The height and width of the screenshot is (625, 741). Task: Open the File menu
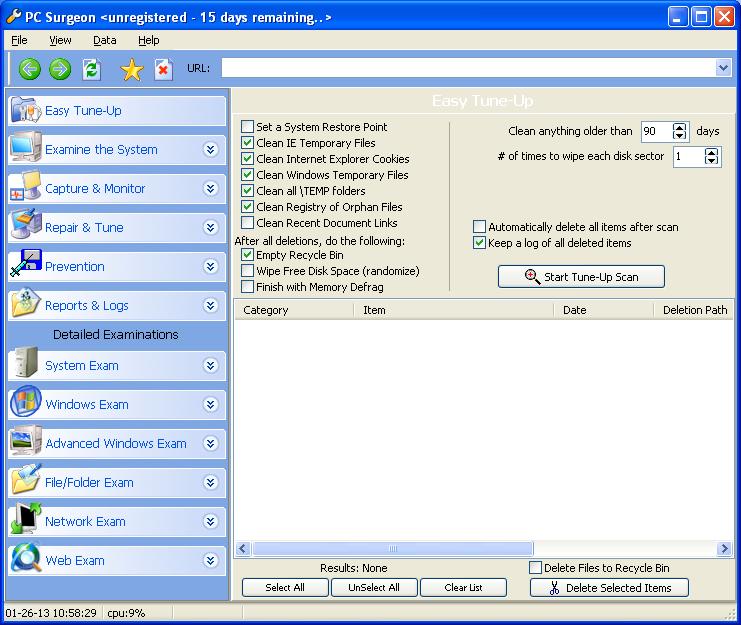click(19, 41)
